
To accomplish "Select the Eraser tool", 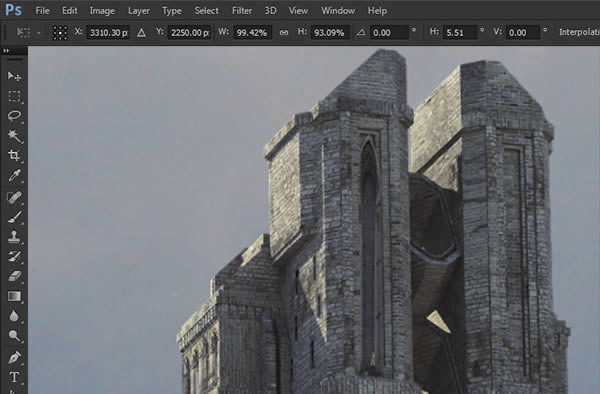I will tap(14, 276).
